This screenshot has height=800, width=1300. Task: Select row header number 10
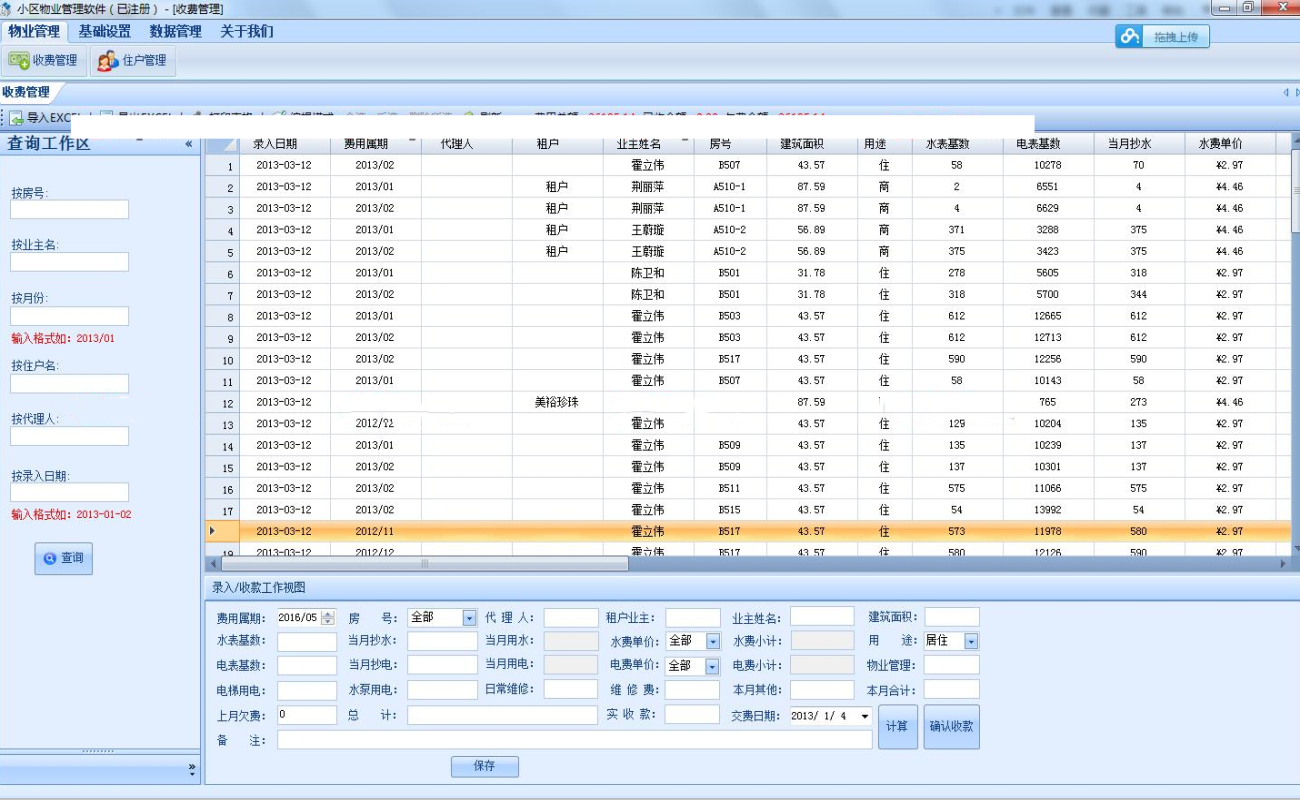223,360
